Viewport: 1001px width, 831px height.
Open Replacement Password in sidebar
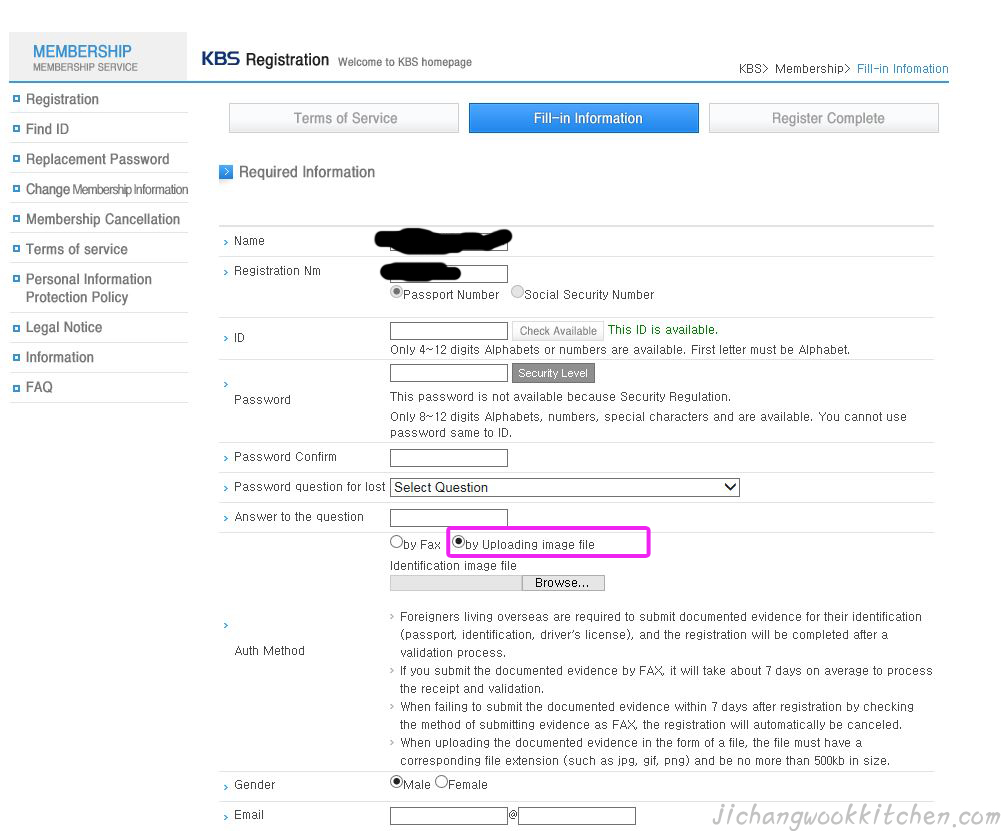[x=97, y=159]
